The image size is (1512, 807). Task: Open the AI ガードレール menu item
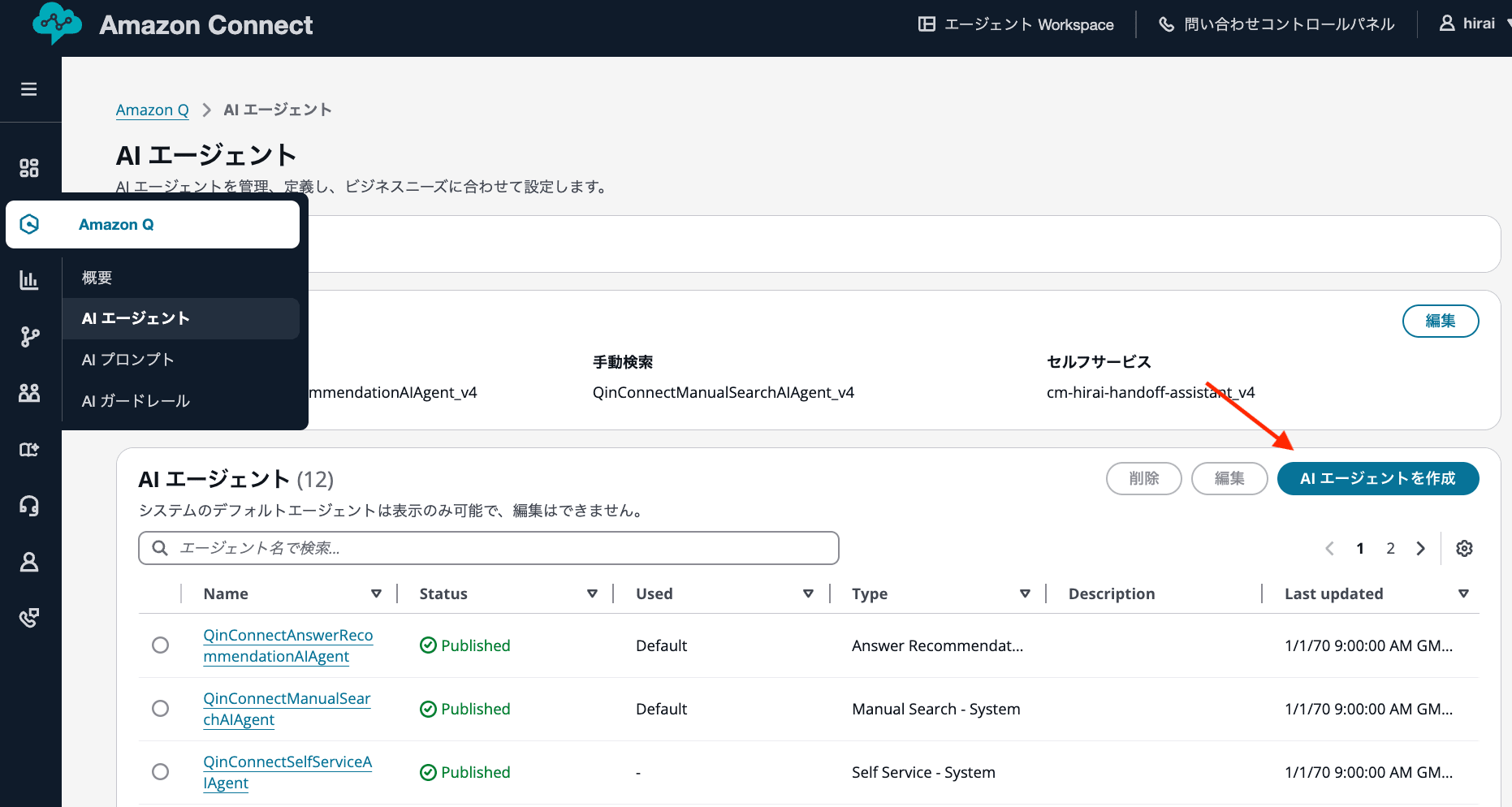pyautogui.click(x=181, y=401)
